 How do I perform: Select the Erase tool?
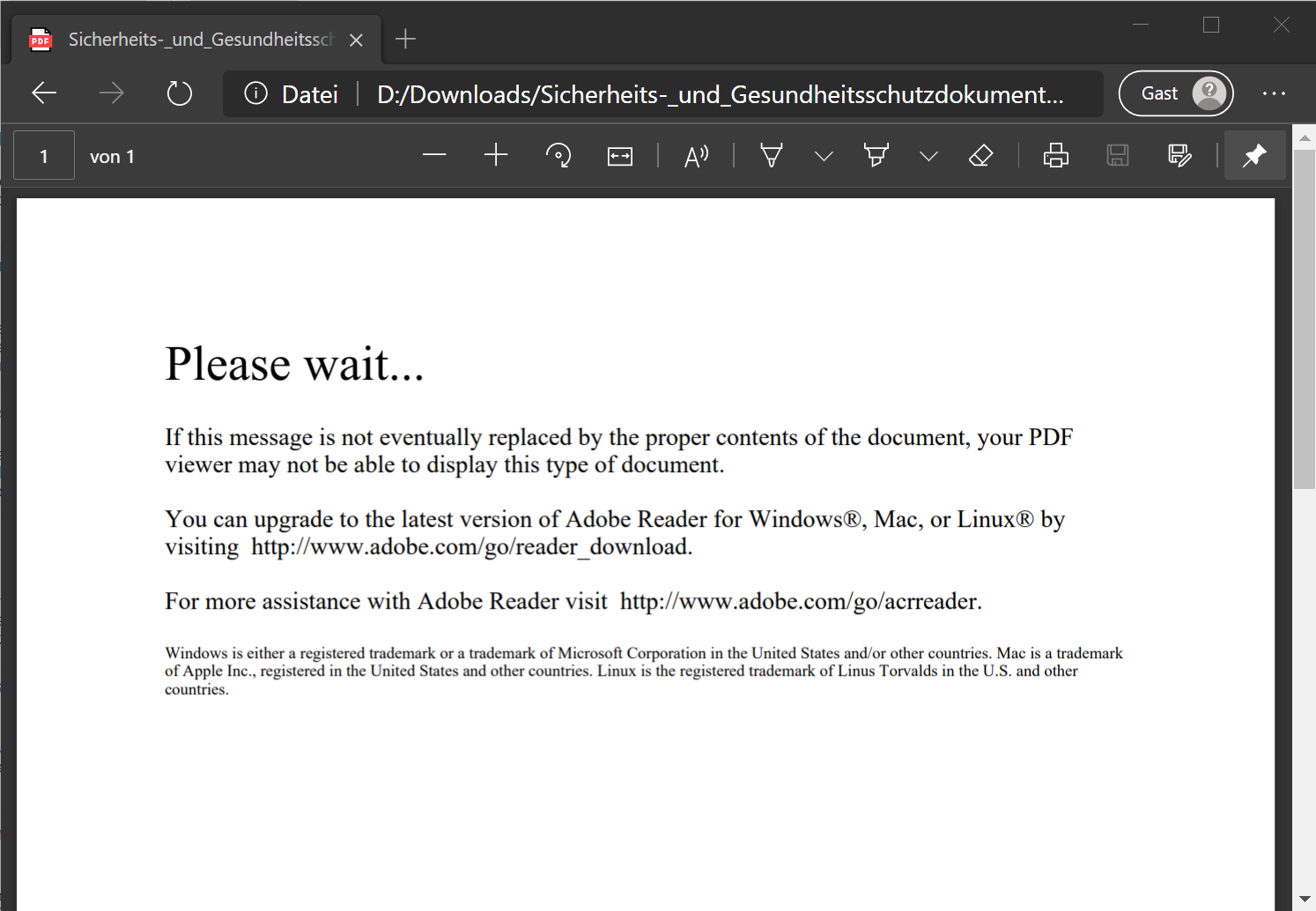tap(980, 156)
